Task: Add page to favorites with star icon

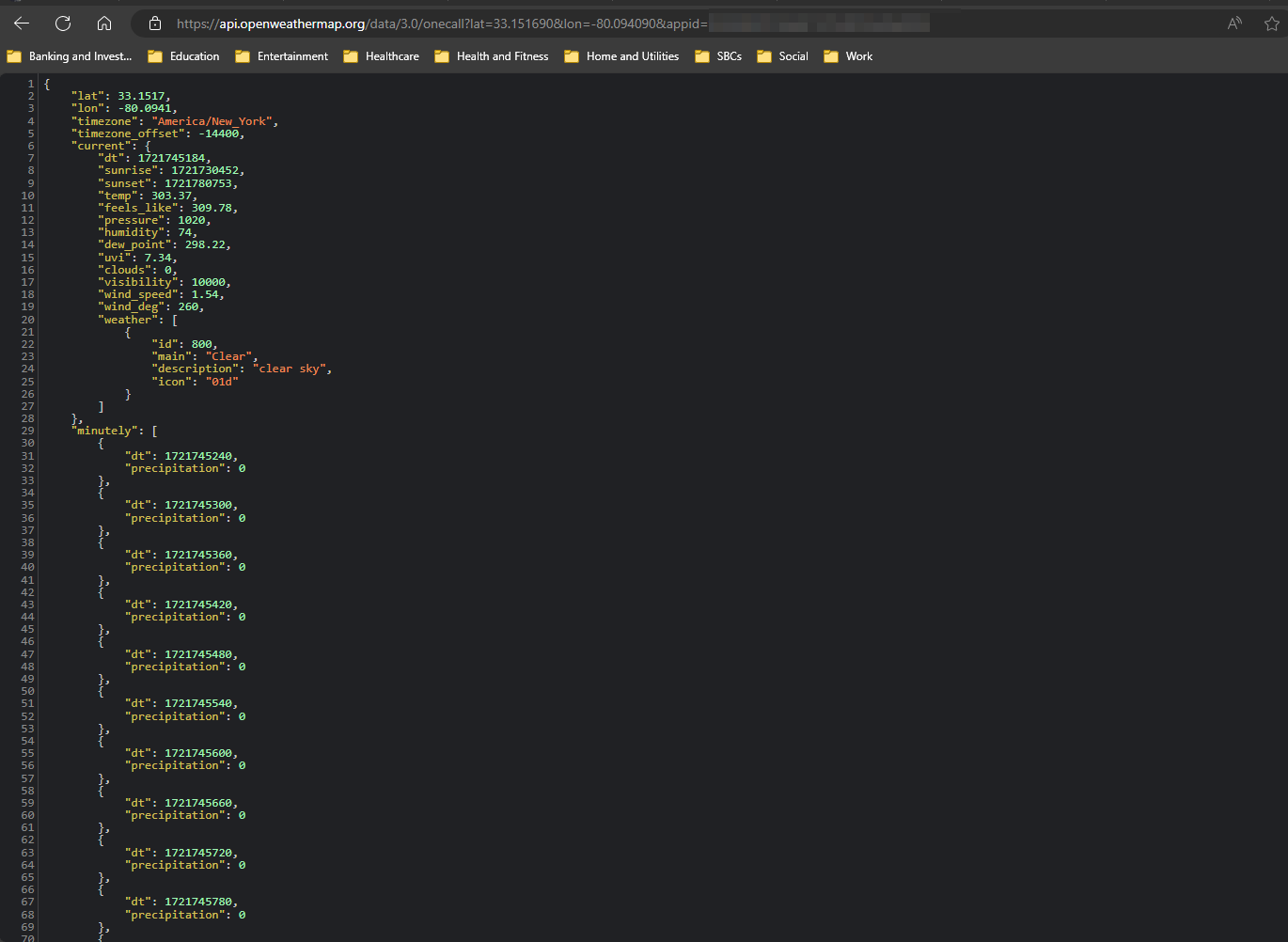Action: 1272,24
